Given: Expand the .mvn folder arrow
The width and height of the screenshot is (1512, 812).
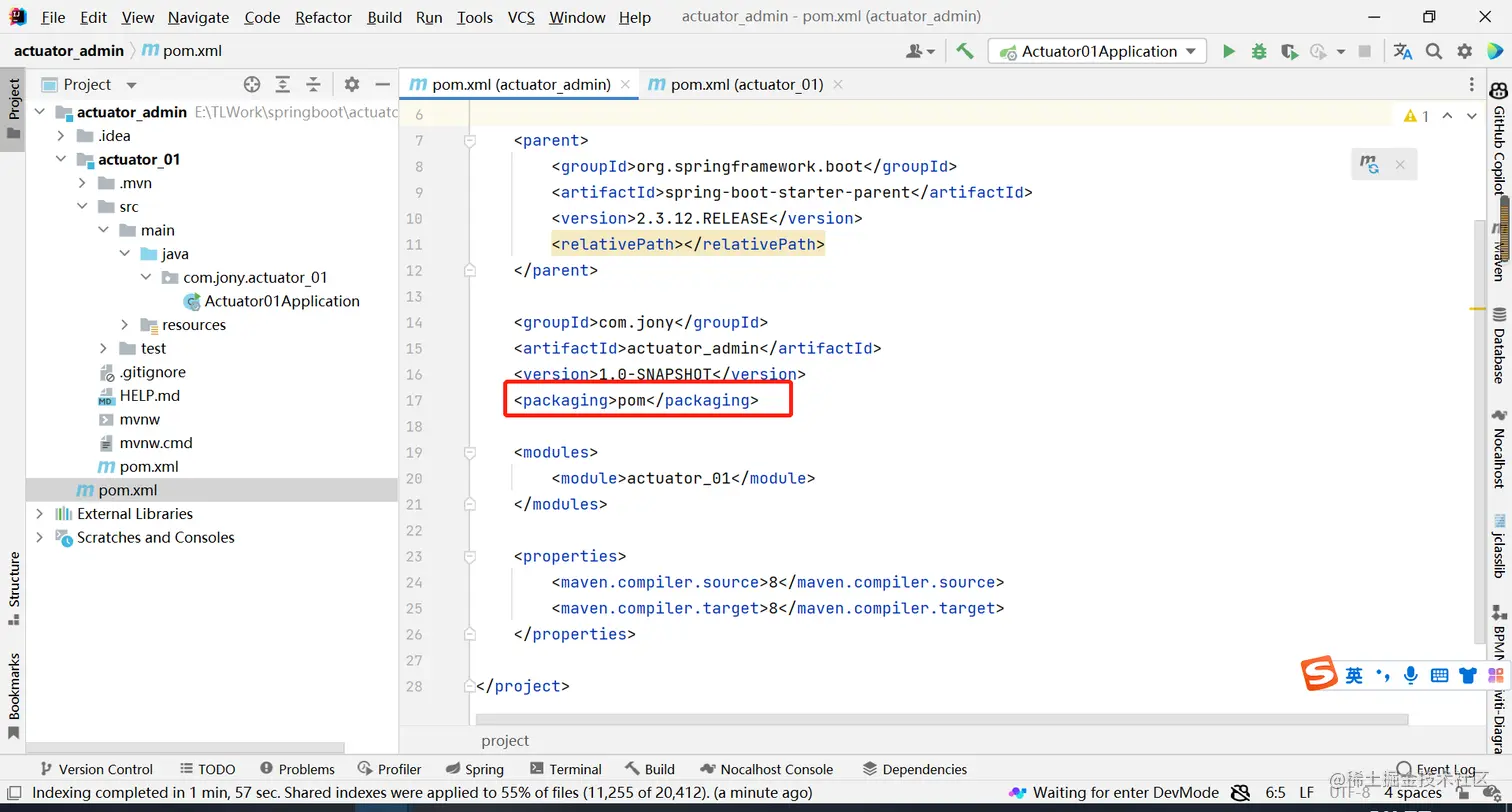Looking at the screenshot, I should (x=82, y=183).
